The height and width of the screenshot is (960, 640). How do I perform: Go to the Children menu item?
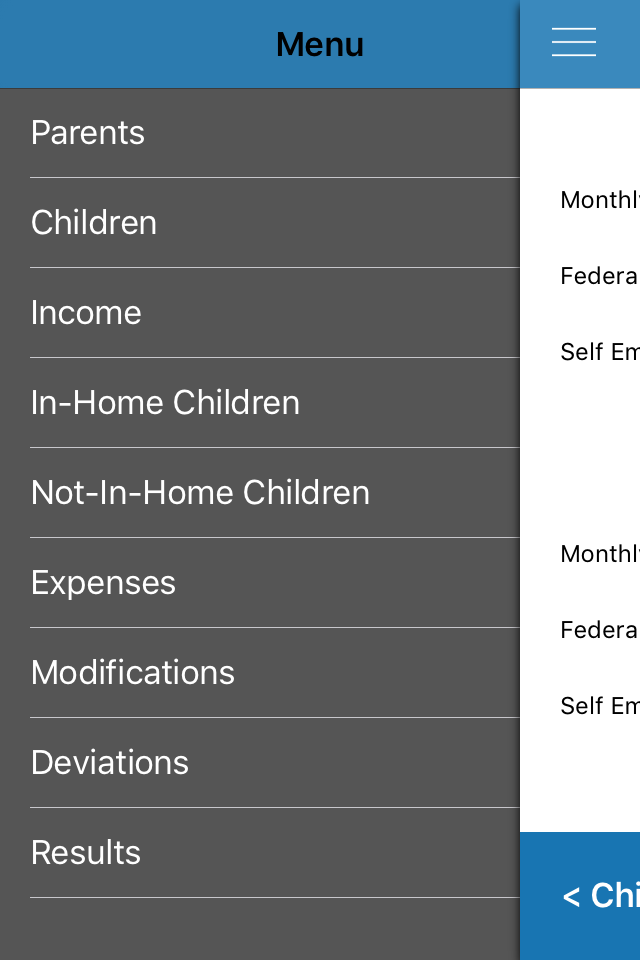point(260,223)
